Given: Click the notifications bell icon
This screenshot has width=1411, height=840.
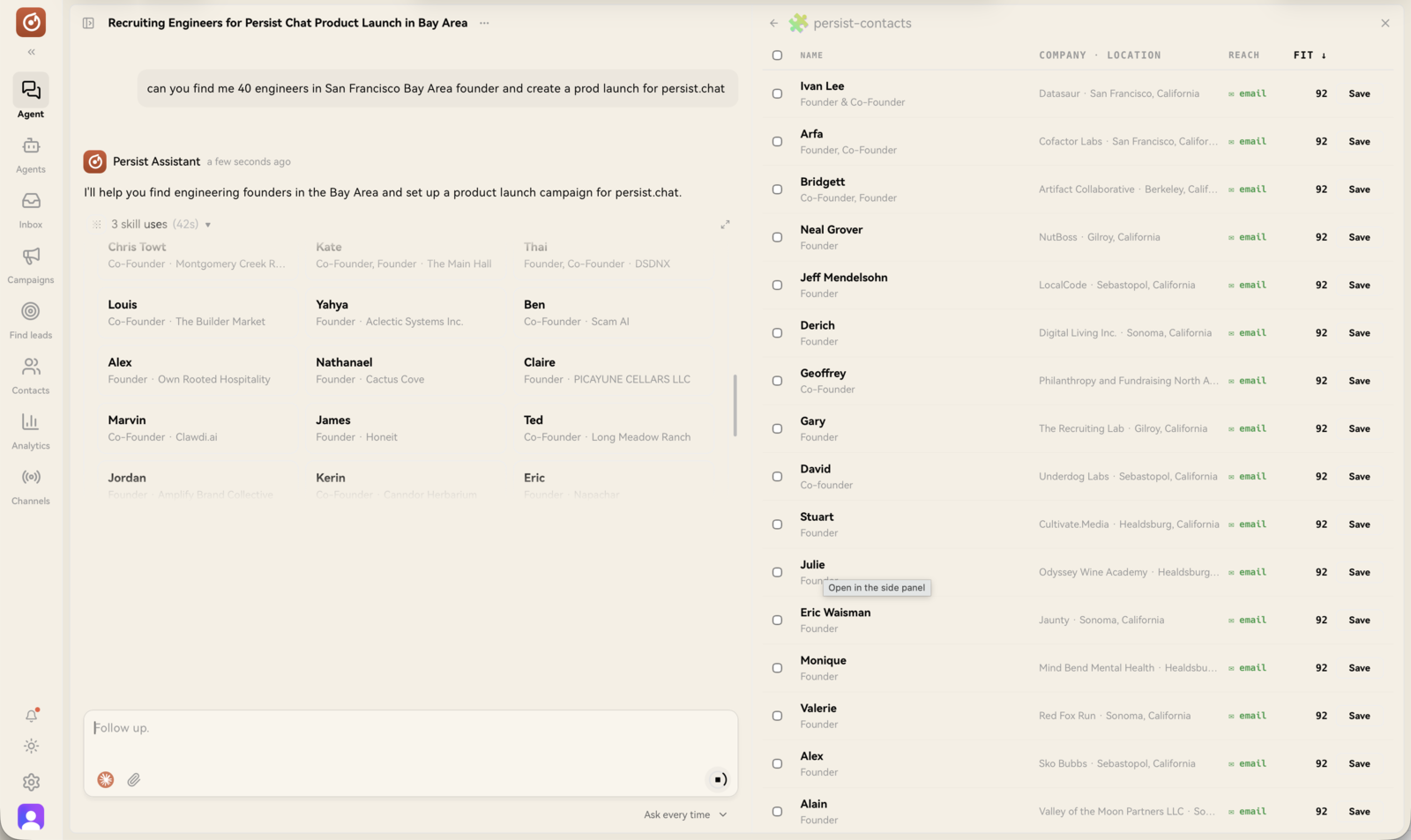Looking at the screenshot, I should (x=31, y=716).
